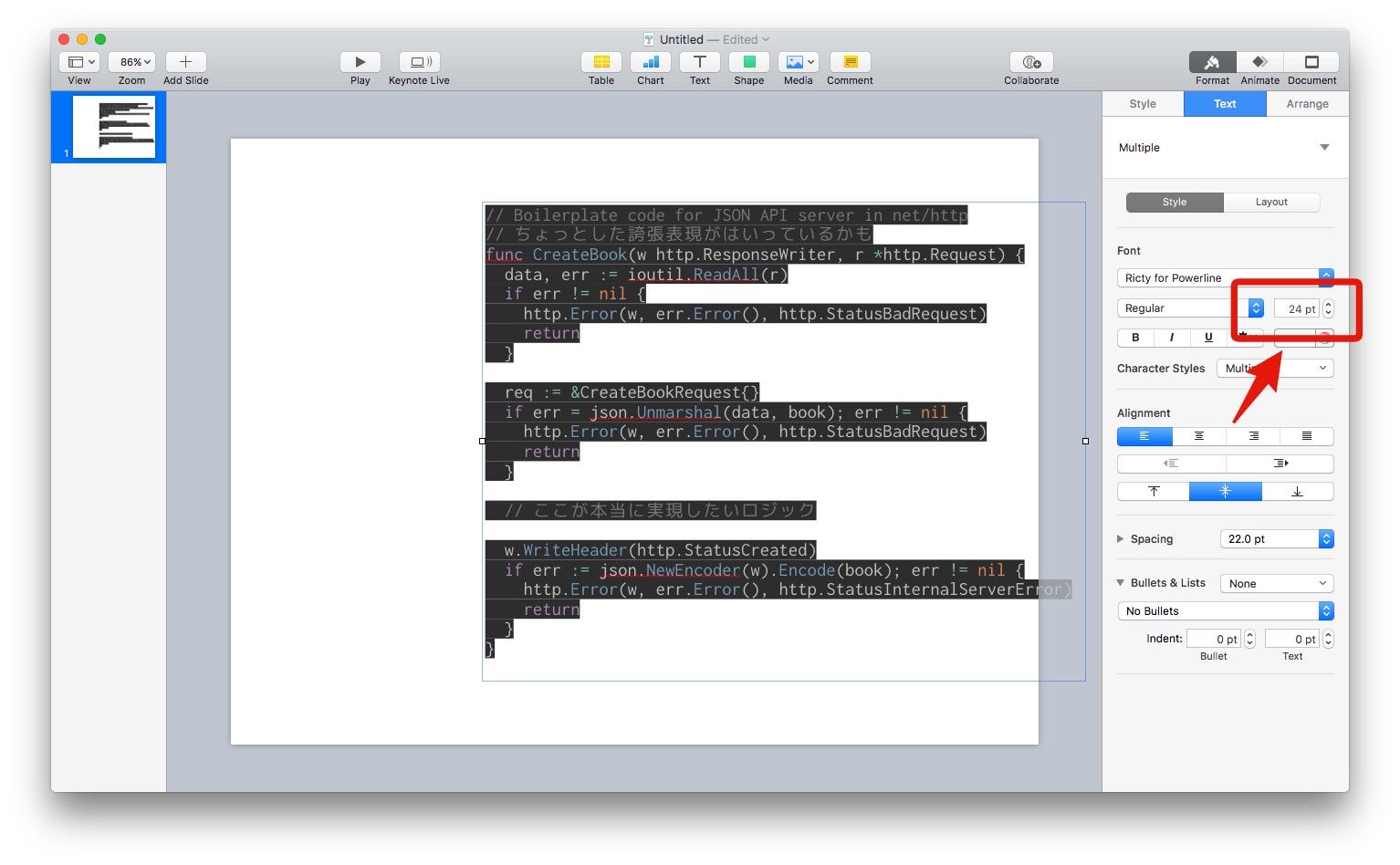
Task: Open the View options menu in toolbar
Action: (79, 62)
